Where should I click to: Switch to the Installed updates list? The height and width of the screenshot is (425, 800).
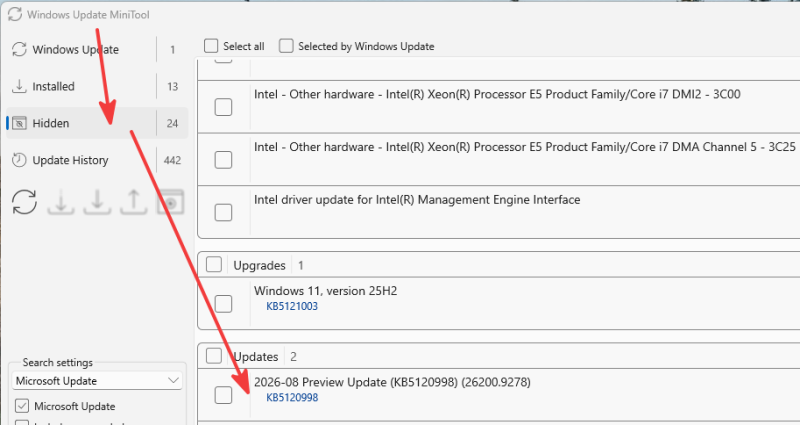[x=97, y=86]
